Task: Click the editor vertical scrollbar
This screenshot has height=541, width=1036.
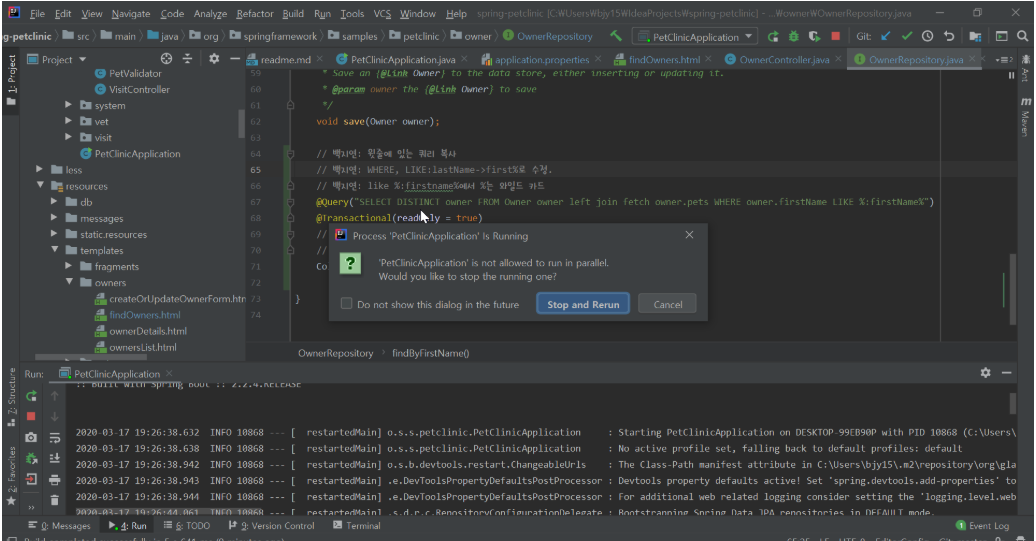Action: [1012, 289]
